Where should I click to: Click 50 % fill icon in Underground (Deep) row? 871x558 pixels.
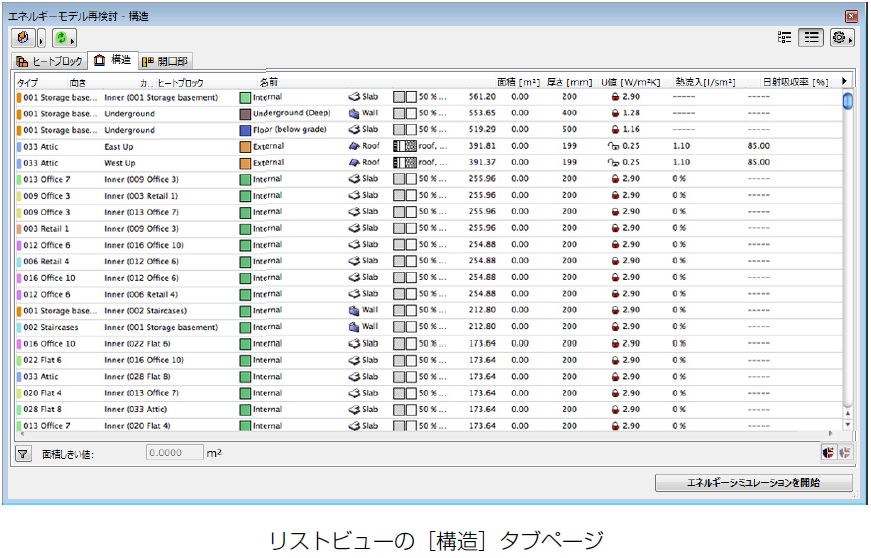coord(404,113)
